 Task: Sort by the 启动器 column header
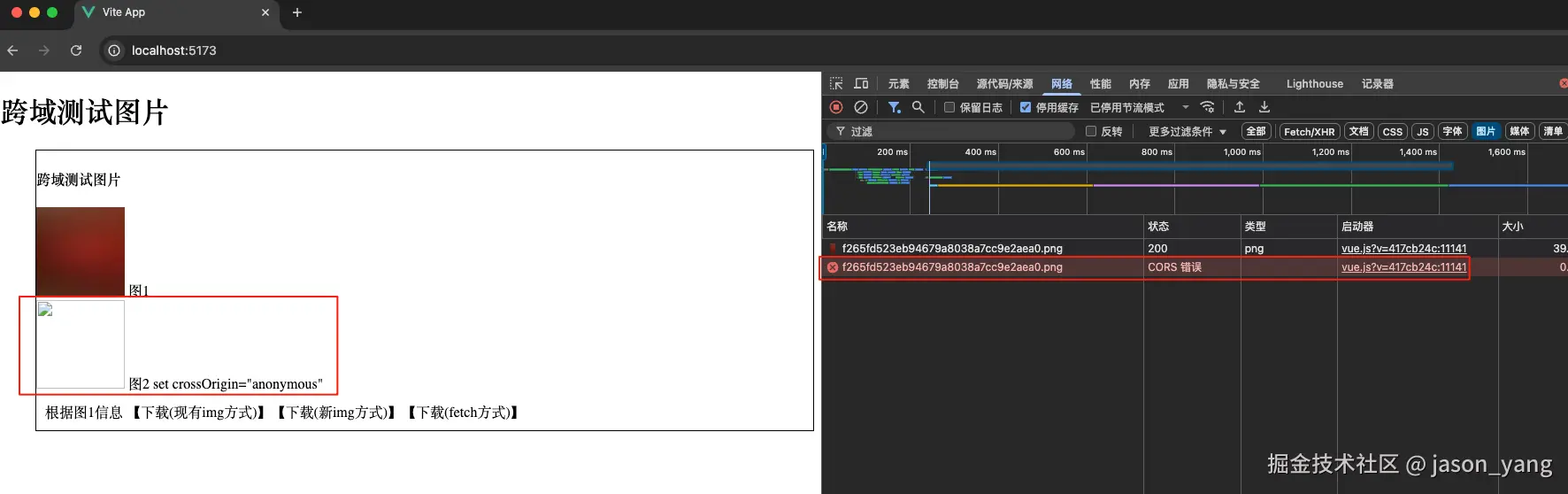coord(1418,227)
